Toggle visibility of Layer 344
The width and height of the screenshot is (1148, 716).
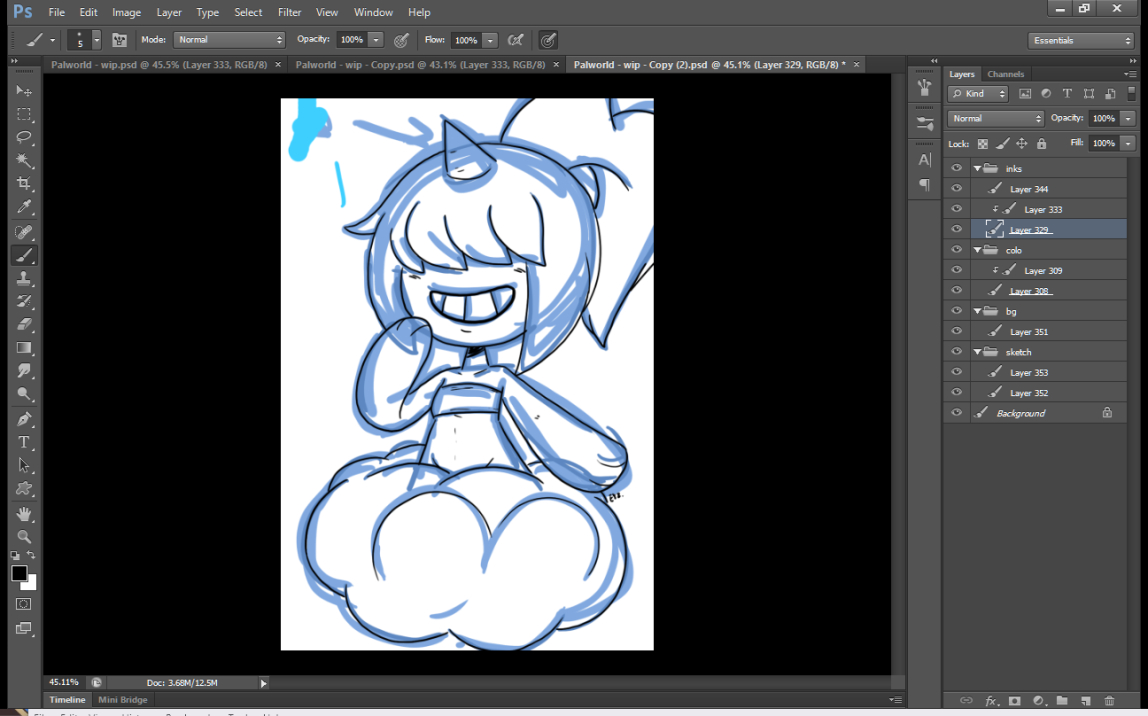957,189
